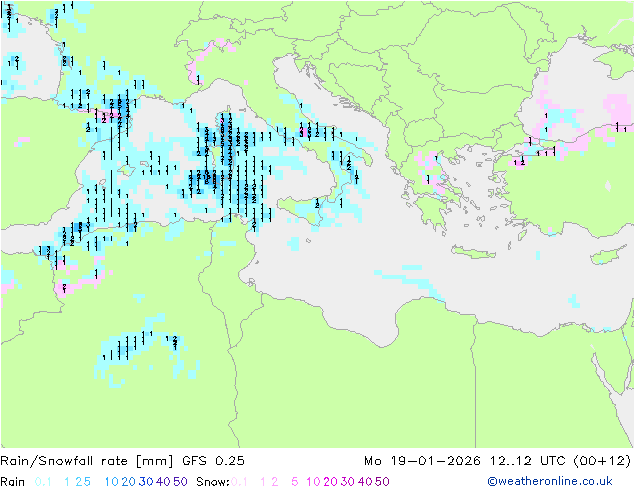Click the 'GFS 0.25' model label
This screenshot has height=490, width=634.
(213, 461)
